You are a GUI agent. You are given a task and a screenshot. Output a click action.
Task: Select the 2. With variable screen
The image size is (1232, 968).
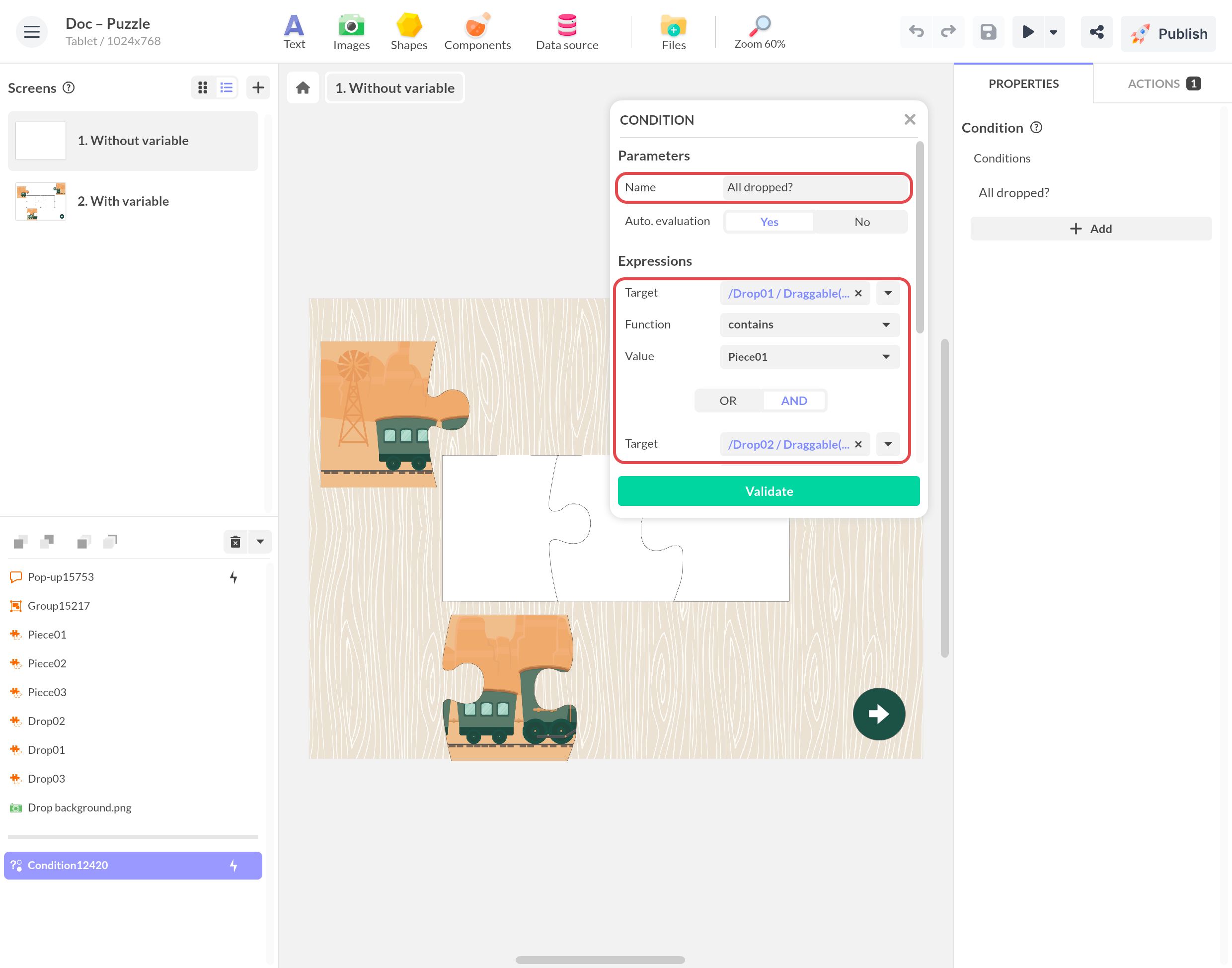(133, 201)
